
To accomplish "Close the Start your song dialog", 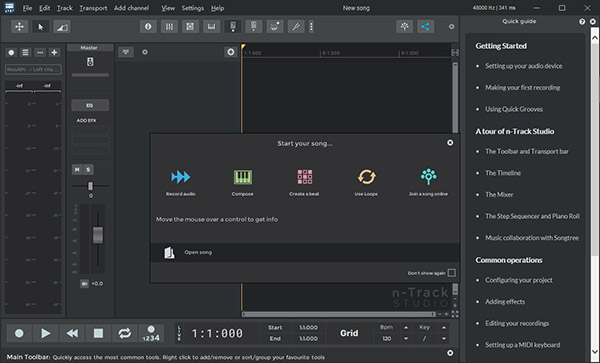I will (x=450, y=143).
